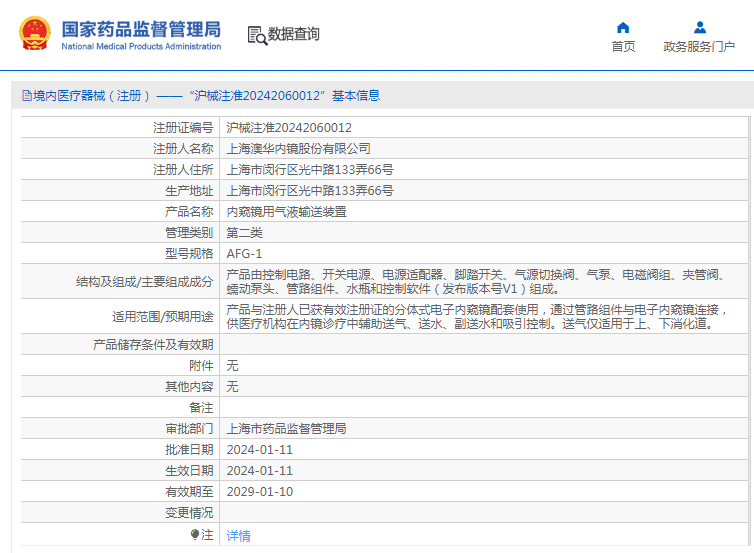754x553 pixels.
Task: Click 国家药品监督管理局 site title
Action: (x=141, y=29)
